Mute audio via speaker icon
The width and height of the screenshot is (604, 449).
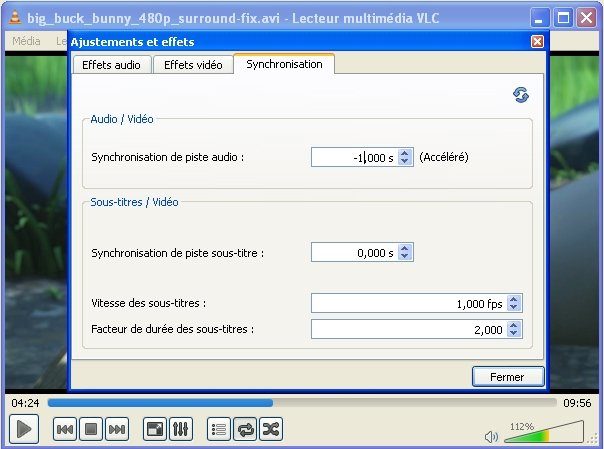[x=491, y=437]
